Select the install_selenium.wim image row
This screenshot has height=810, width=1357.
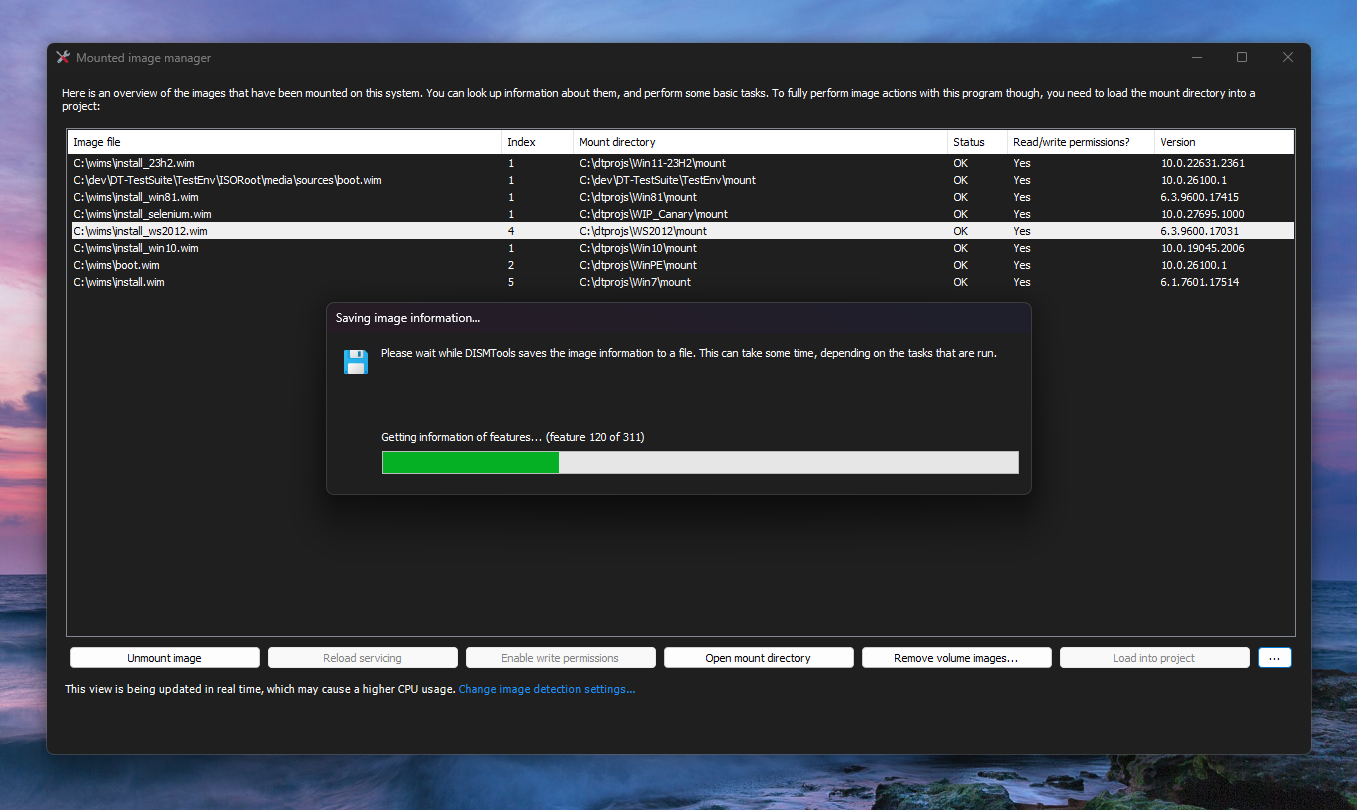[x=681, y=214]
